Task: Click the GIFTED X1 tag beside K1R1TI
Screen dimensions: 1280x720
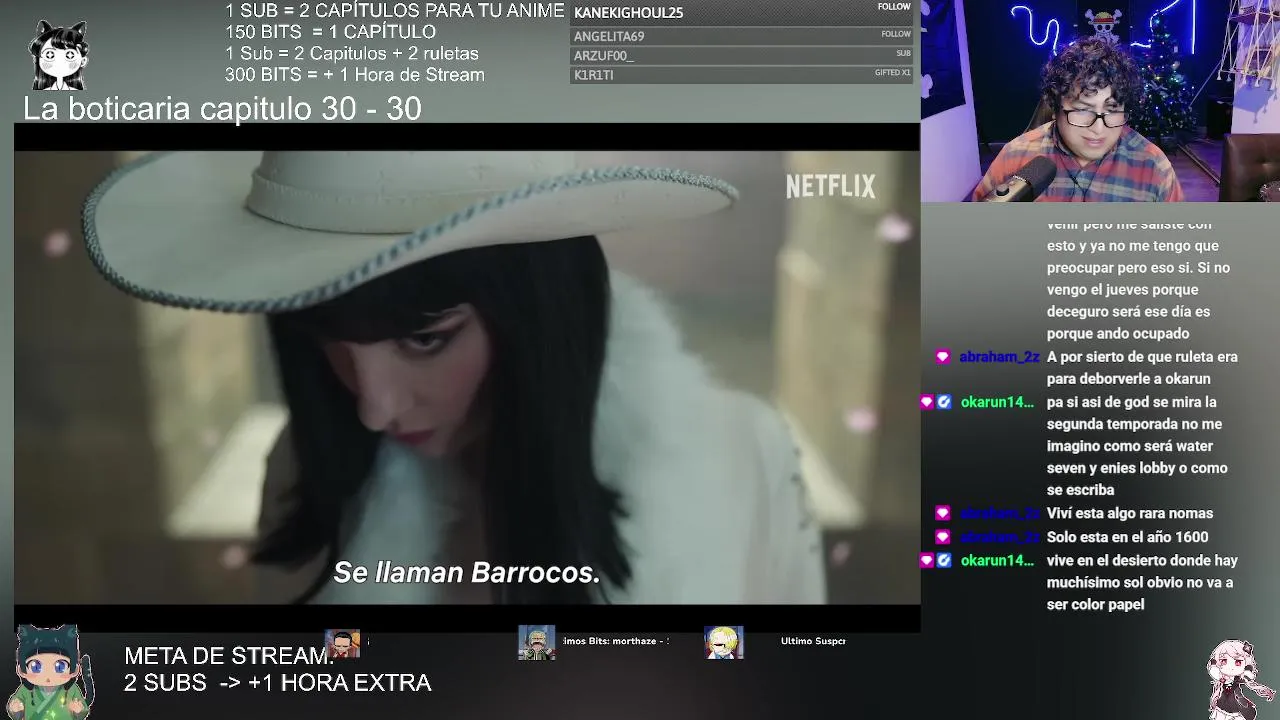Action: 893,73
